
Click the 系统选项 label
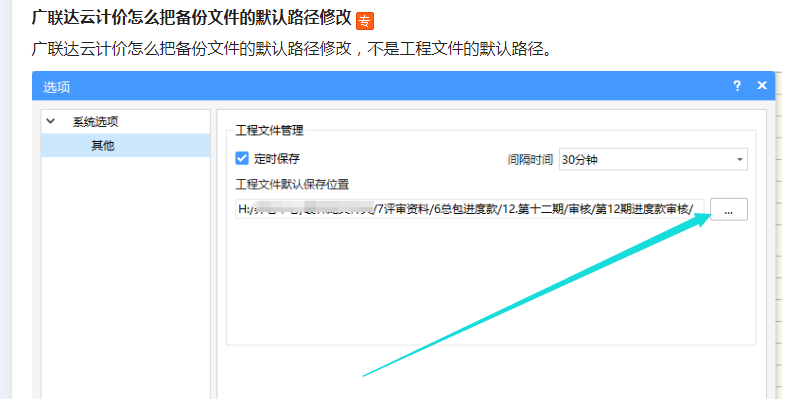(96, 122)
